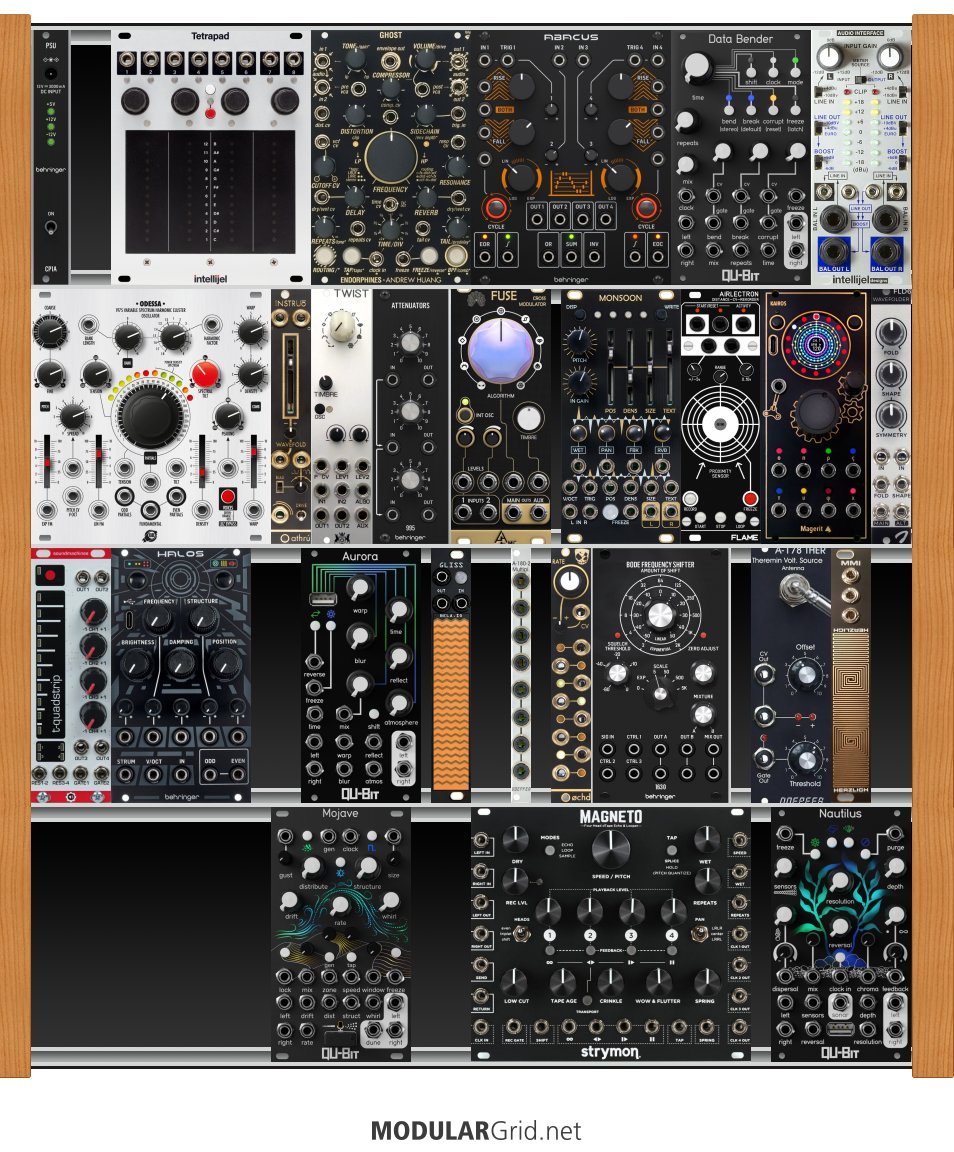This screenshot has height=1152, width=954.
Task: Click the left Input Gain knob on Audio Interface
Action: [x=830, y=56]
